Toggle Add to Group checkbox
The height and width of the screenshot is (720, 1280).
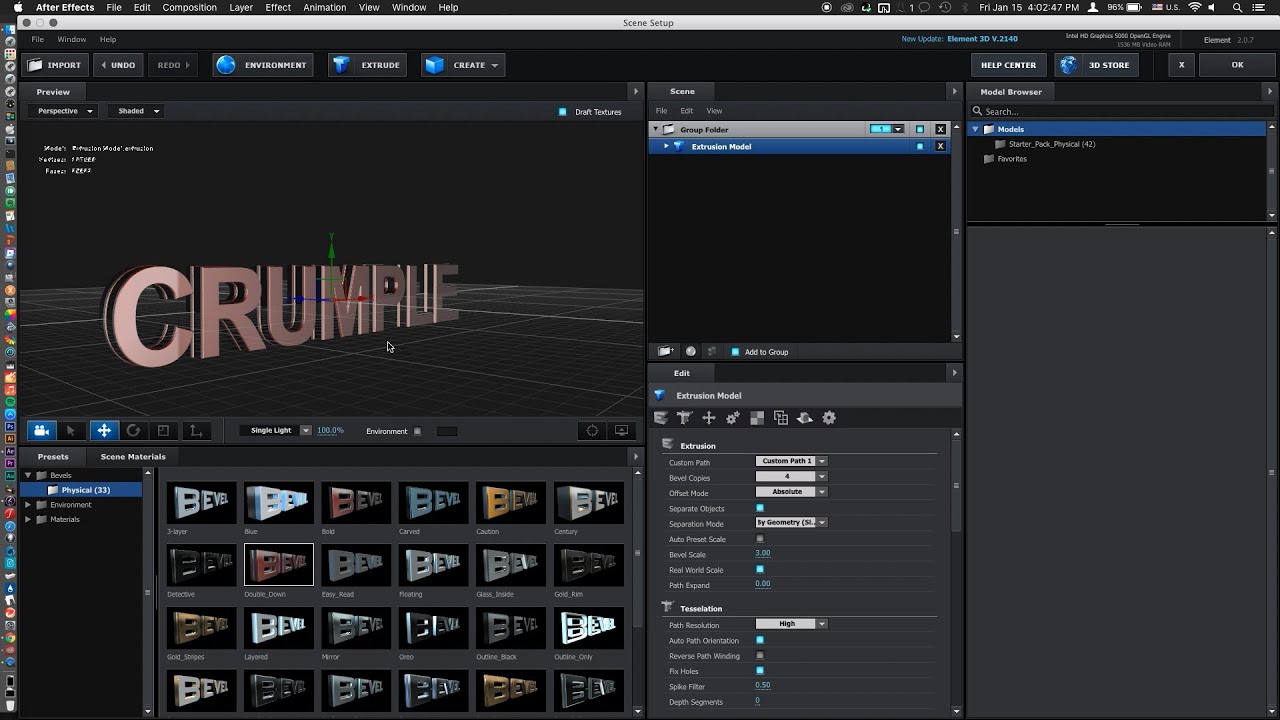click(x=735, y=352)
